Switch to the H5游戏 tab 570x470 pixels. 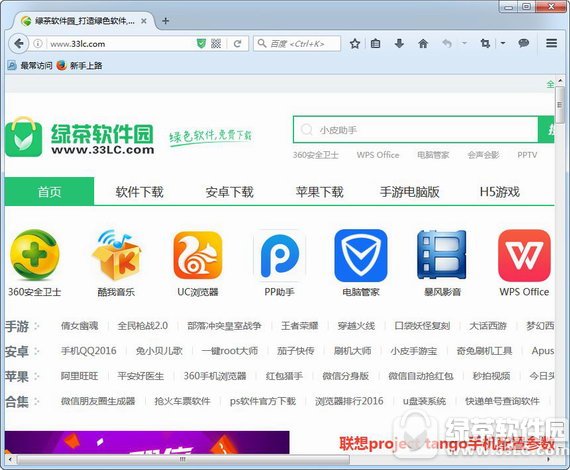500,192
